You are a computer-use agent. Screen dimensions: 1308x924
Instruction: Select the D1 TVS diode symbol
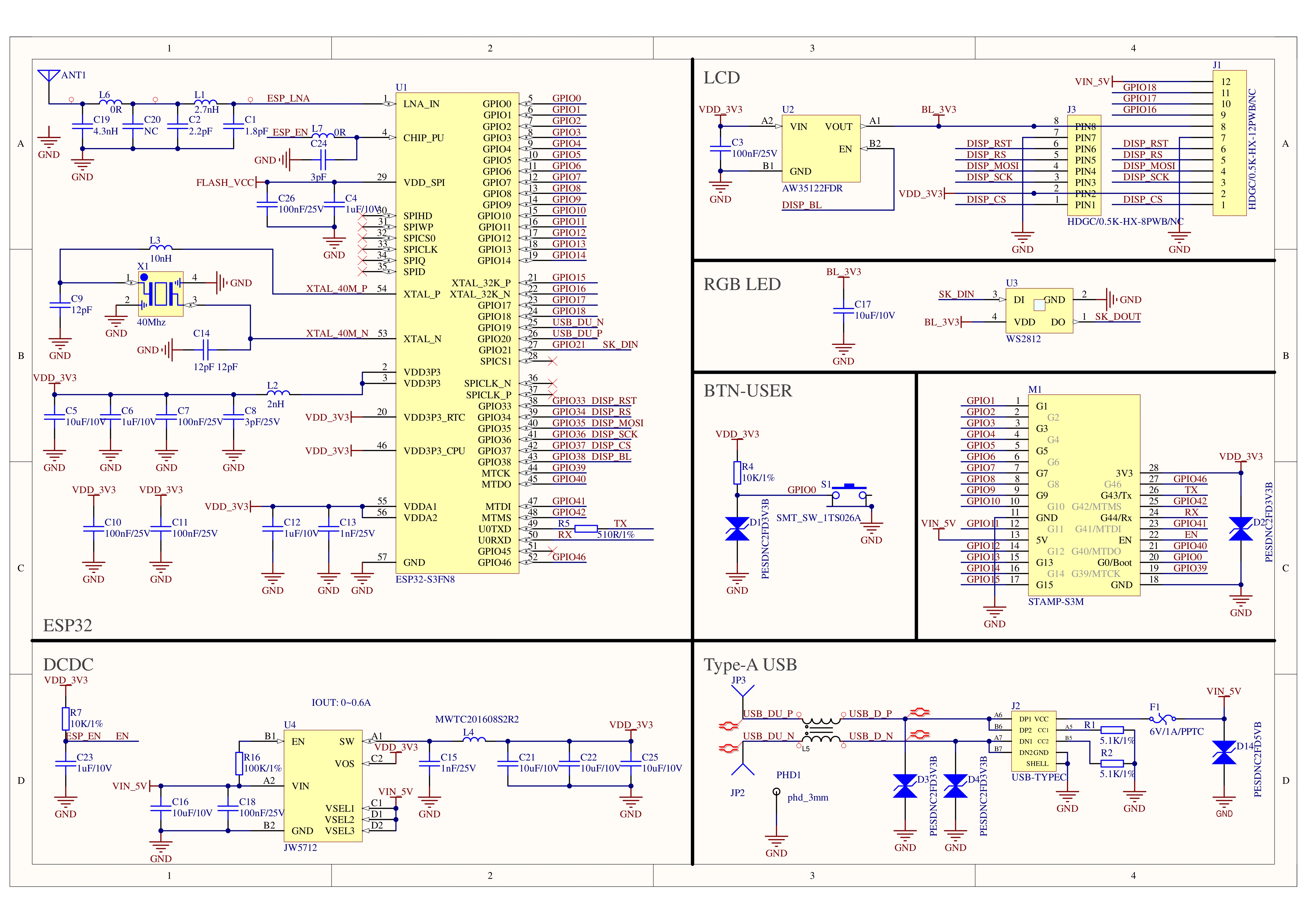coord(737,529)
